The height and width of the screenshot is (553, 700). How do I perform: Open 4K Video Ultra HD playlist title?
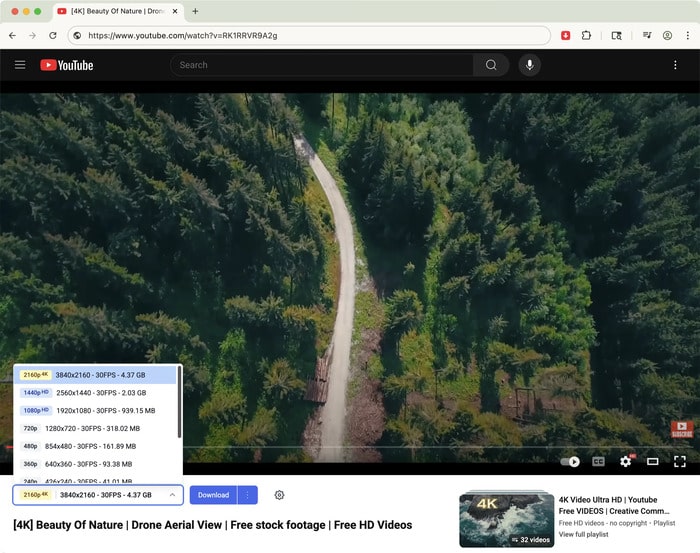click(x=614, y=505)
